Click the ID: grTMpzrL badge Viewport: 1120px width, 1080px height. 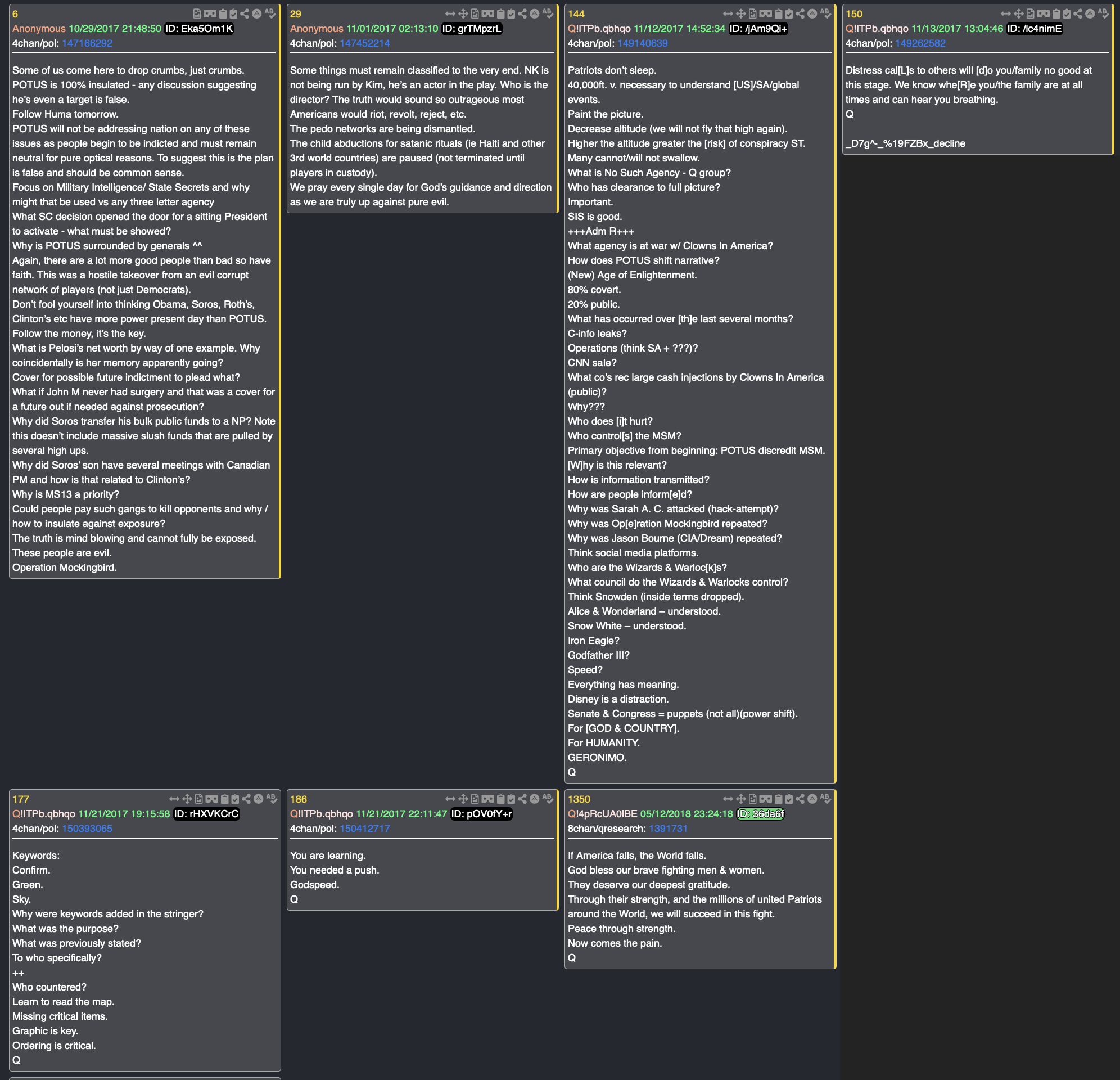(472, 29)
